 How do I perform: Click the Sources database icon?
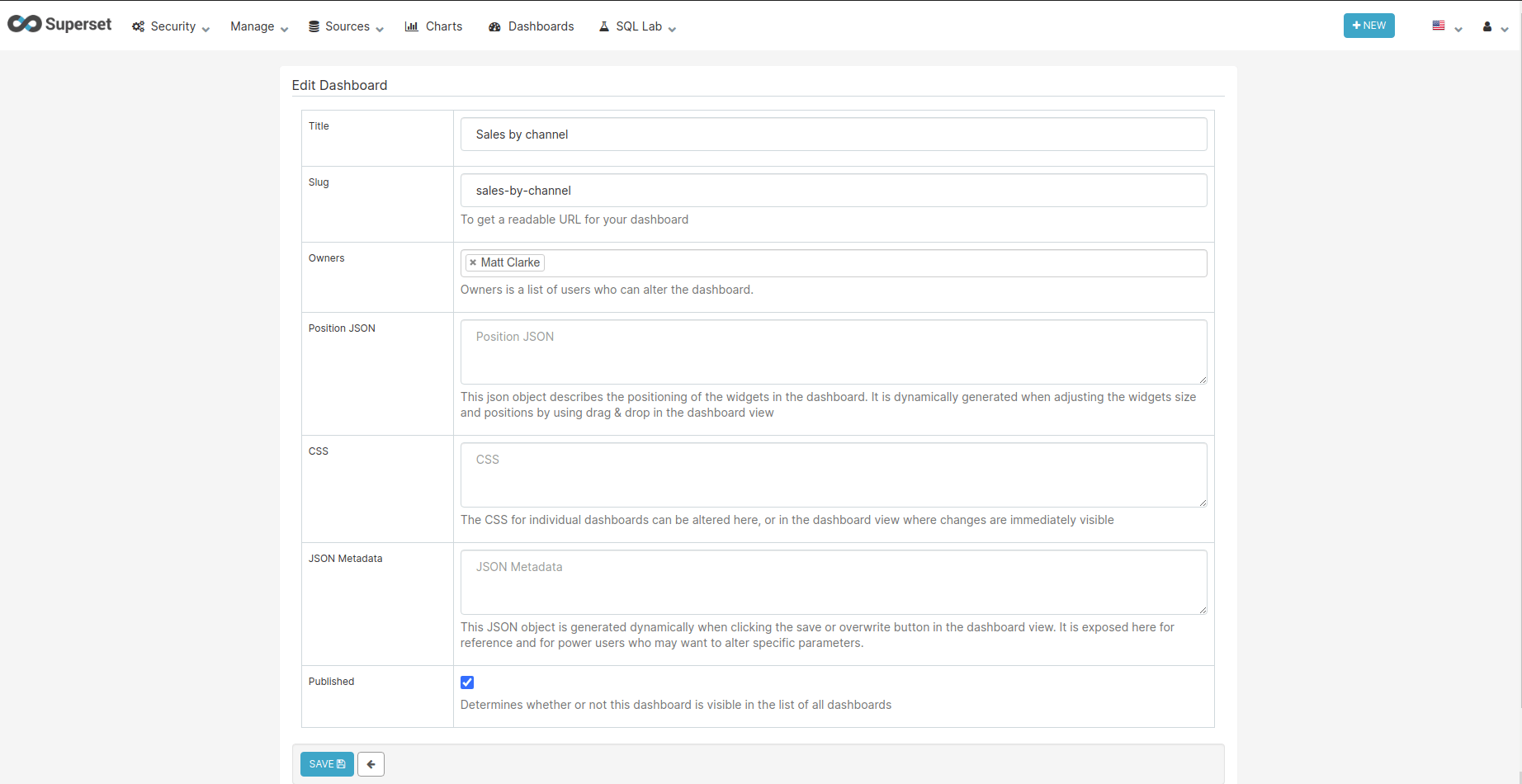click(314, 26)
